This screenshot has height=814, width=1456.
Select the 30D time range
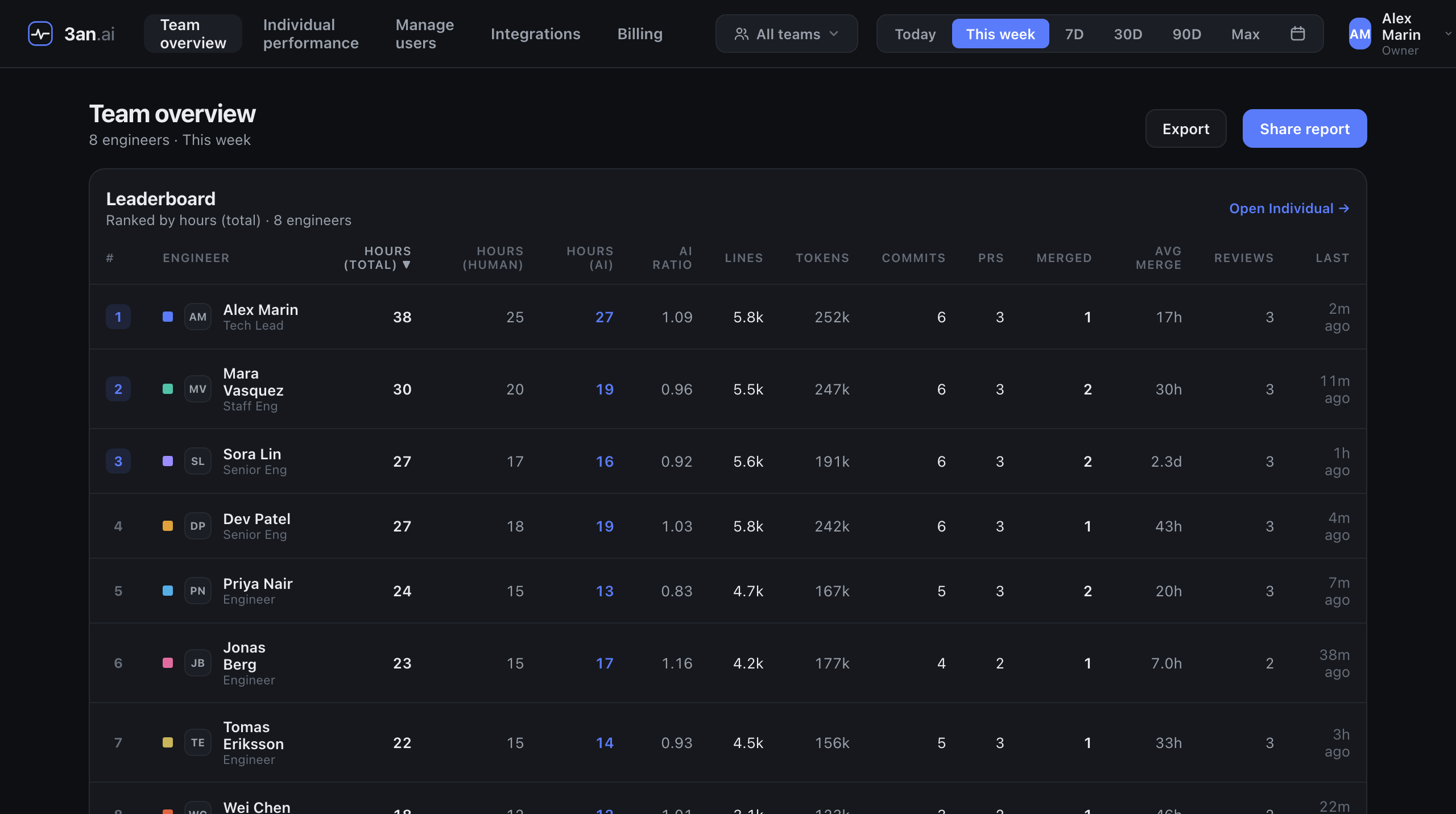(x=1128, y=34)
